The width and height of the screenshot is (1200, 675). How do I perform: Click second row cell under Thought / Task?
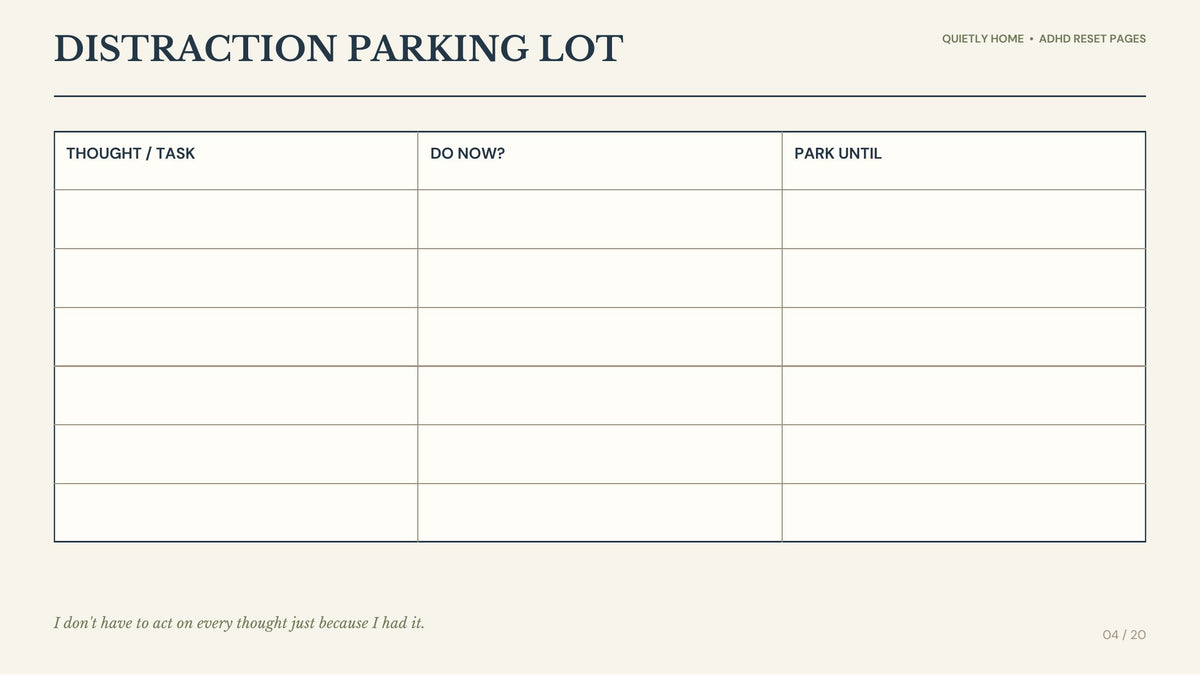[x=236, y=278]
